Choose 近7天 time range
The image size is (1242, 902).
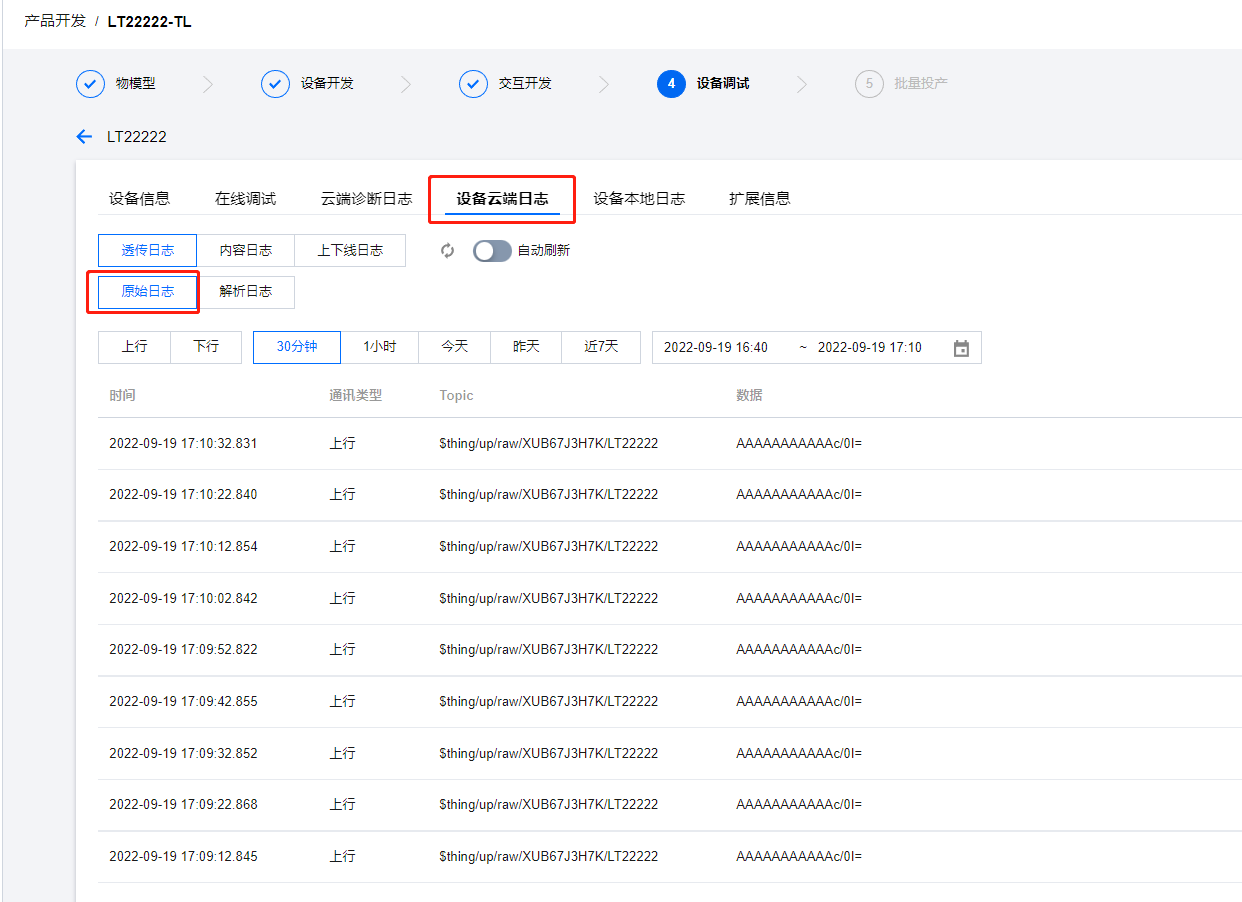pos(602,347)
